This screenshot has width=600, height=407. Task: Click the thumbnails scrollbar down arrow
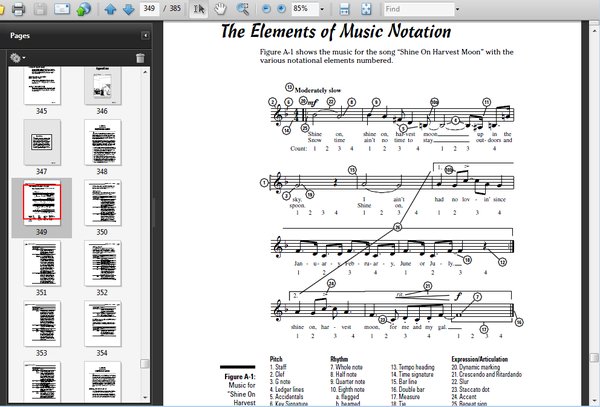145,397
